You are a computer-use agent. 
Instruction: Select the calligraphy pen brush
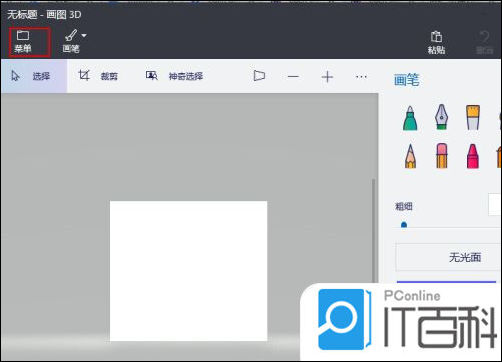(441, 117)
